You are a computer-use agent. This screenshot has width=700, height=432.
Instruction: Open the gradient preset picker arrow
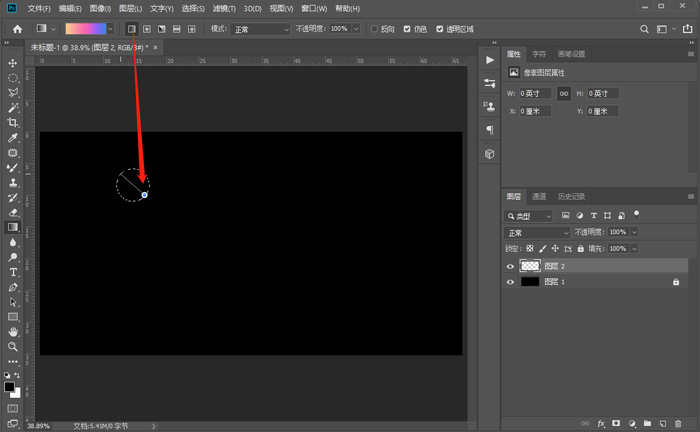tap(110, 29)
